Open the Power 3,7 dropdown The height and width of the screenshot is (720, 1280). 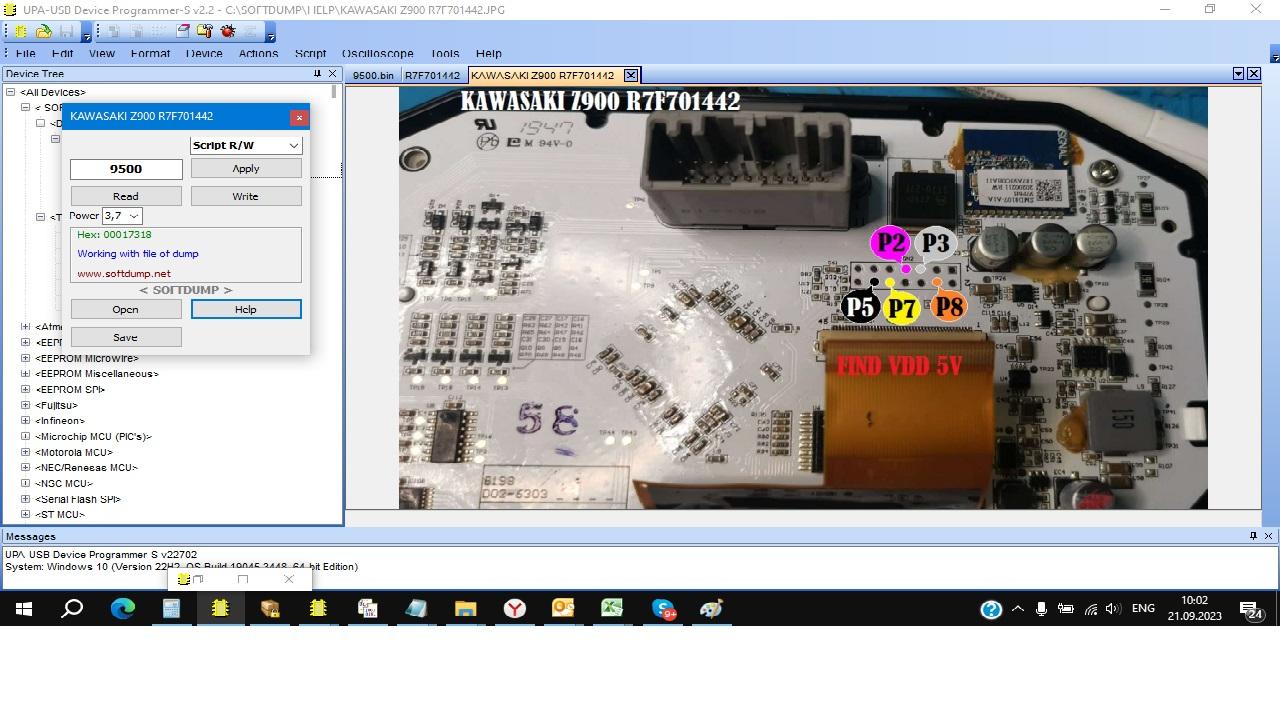(x=133, y=216)
